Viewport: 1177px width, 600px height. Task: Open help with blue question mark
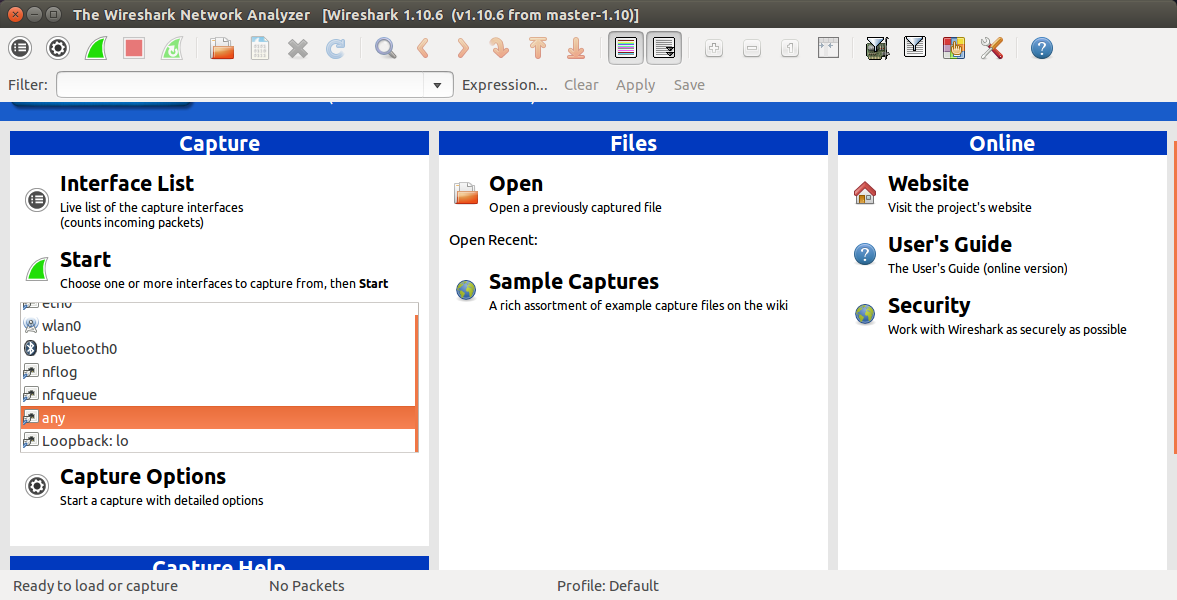coord(1041,48)
